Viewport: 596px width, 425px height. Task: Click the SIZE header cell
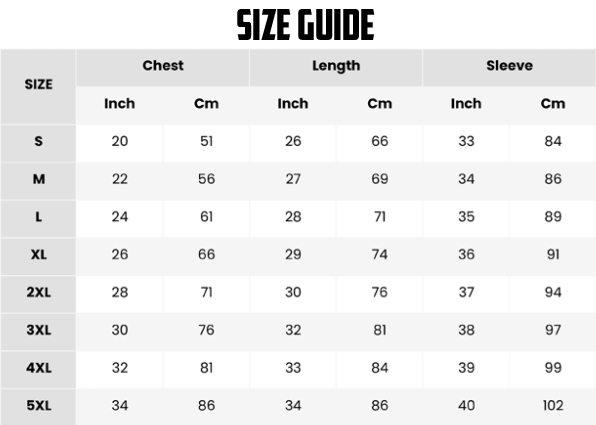38,84
